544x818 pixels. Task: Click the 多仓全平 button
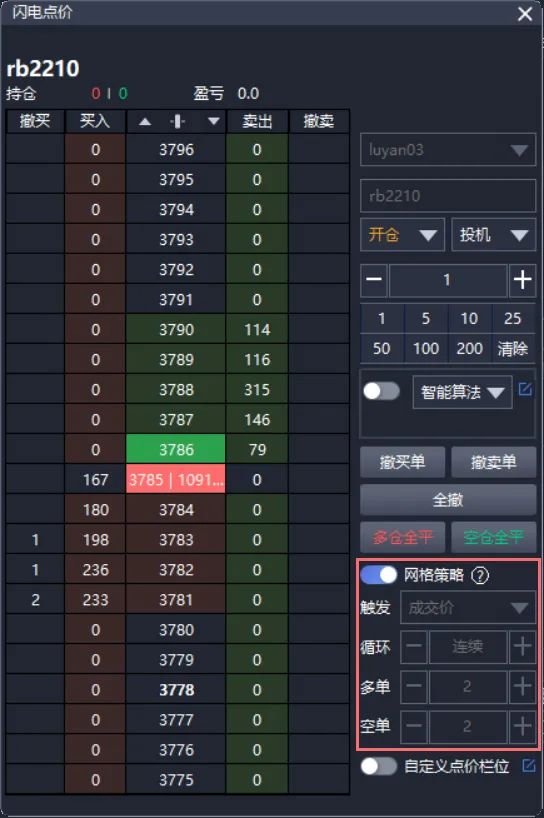click(402, 537)
